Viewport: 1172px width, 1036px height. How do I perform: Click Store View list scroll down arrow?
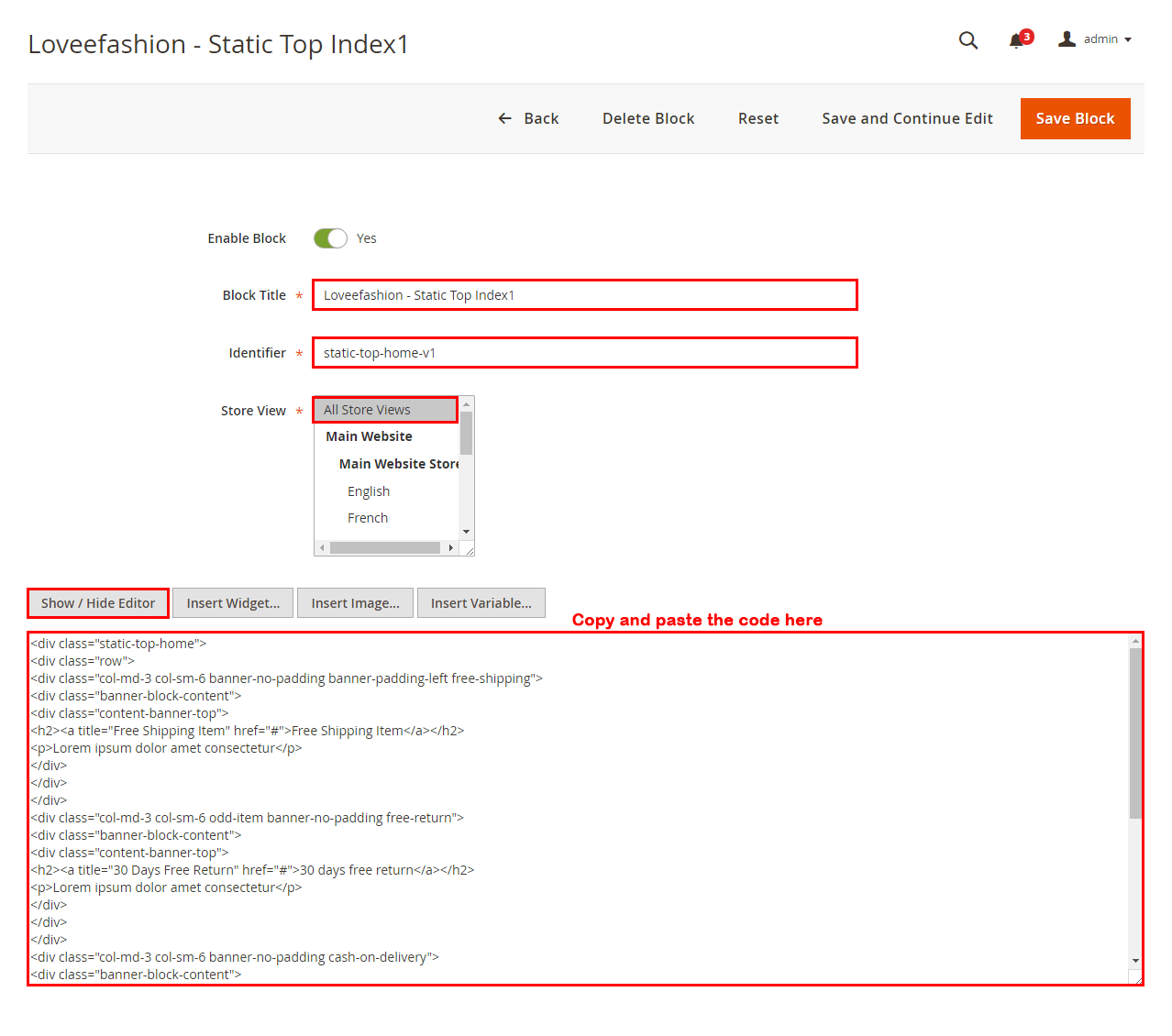coord(467,532)
